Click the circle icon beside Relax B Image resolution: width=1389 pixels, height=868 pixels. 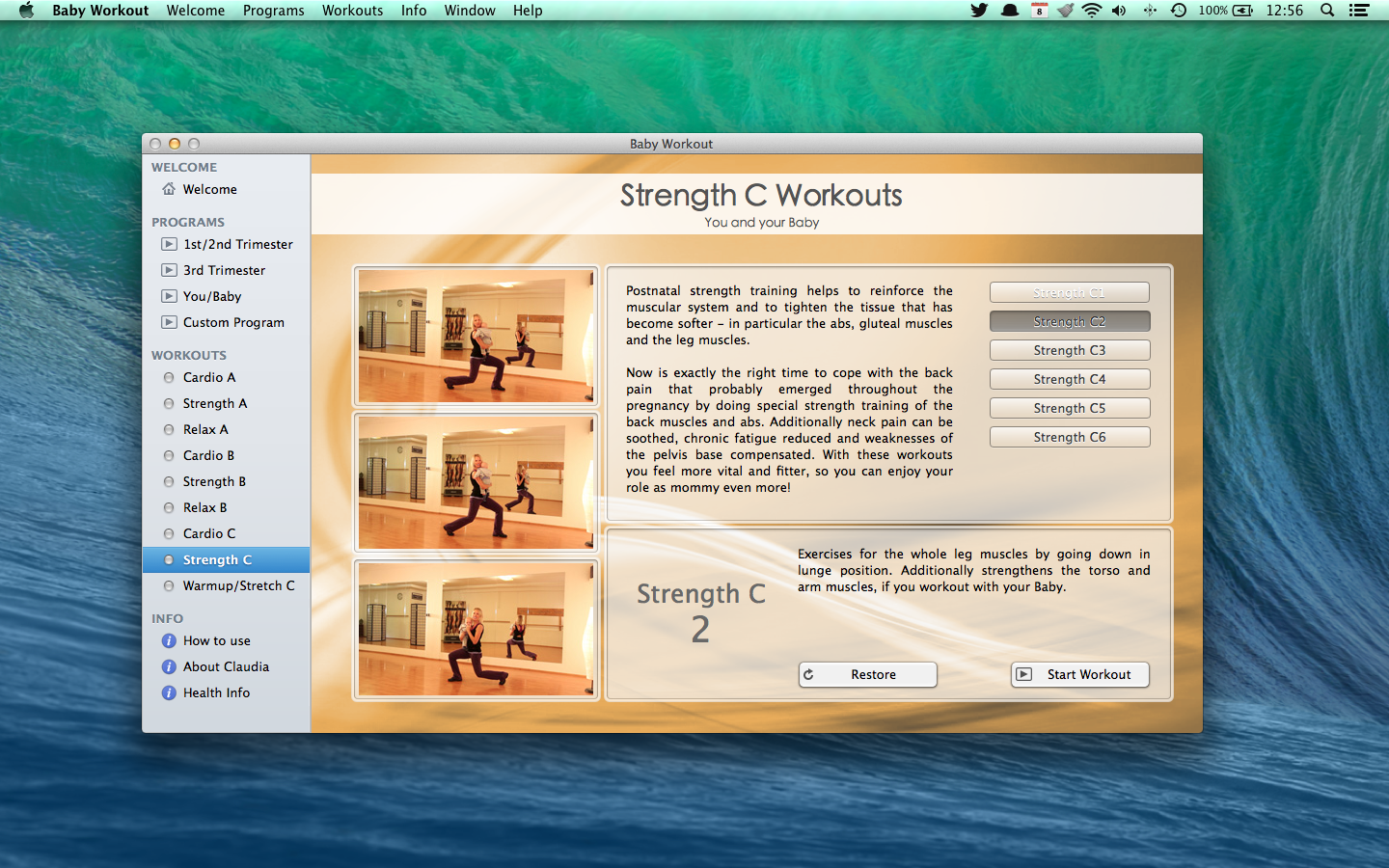click(169, 507)
